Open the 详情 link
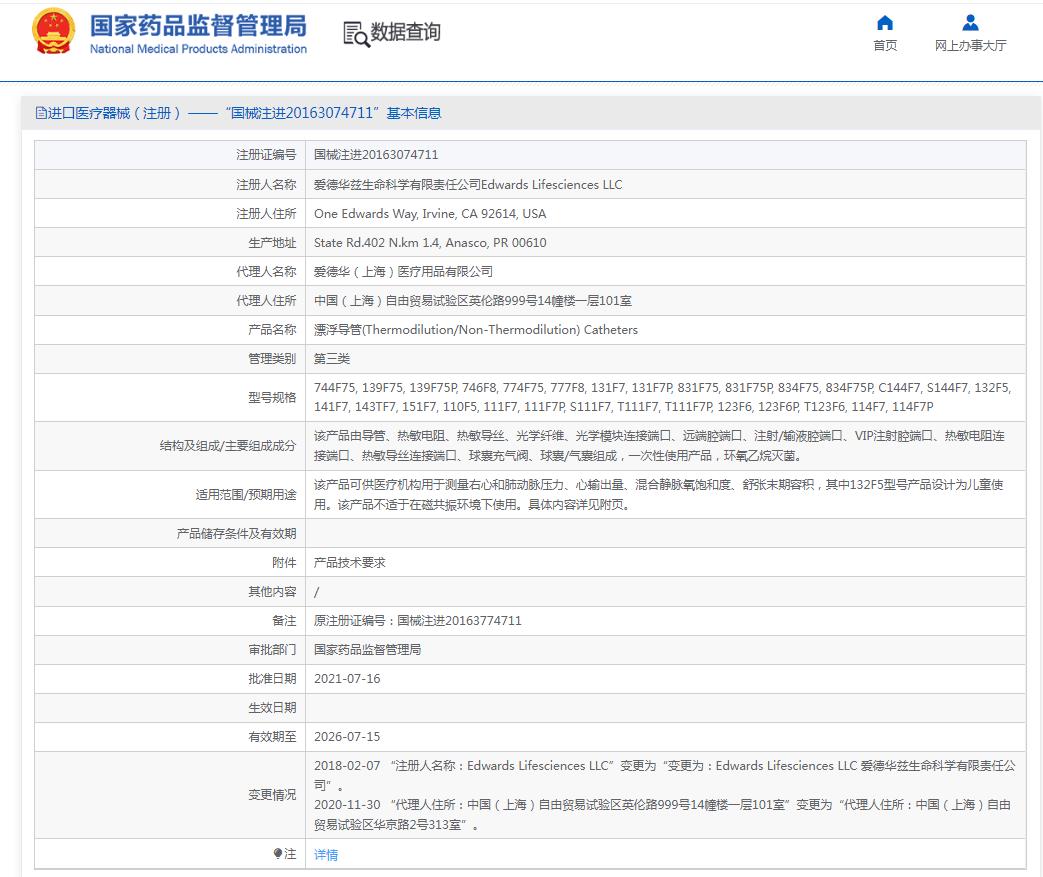Screen dimensions: 1043x877 pyautogui.click(x=326, y=854)
